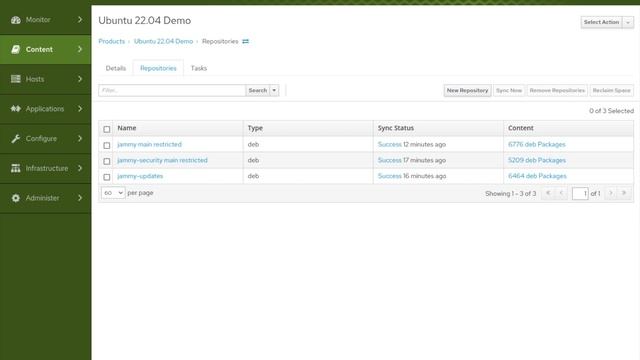Open the Search button dropdown arrow
The image size is (640, 360).
point(274,90)
